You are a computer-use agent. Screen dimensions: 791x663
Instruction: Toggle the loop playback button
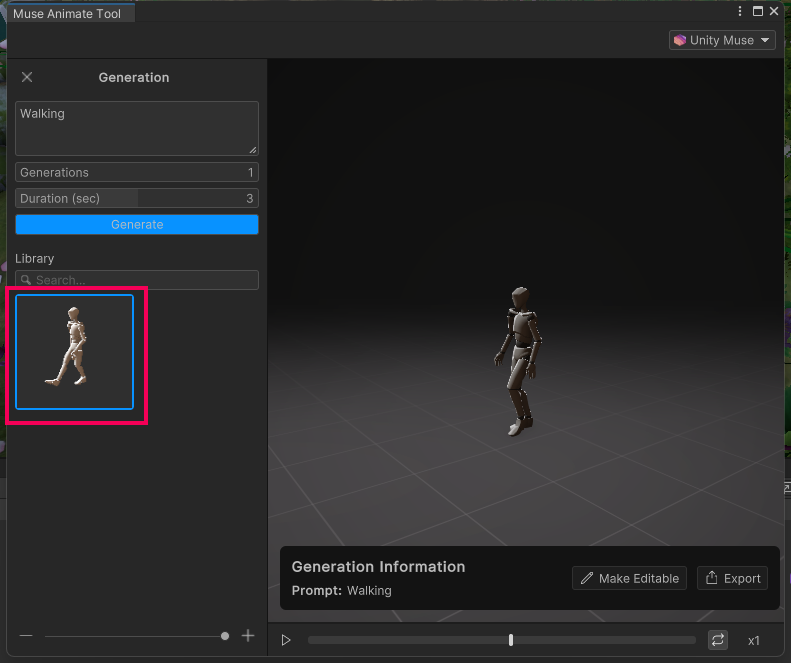(x=718, y=640)
